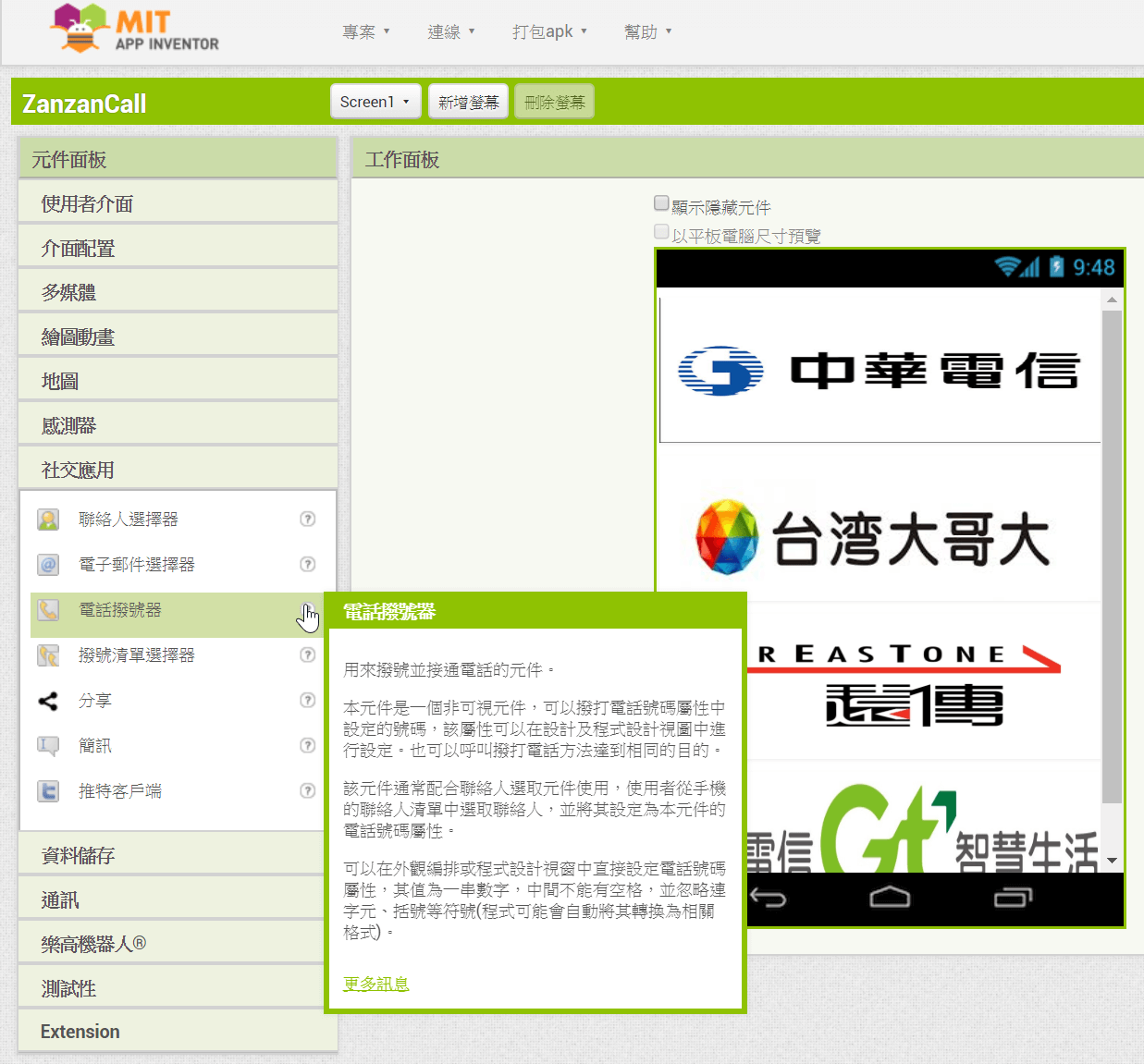This screenshot has height=1064, width=1144.
Task: Click the 新增螢幕 button
Action: tap(468, 102)
